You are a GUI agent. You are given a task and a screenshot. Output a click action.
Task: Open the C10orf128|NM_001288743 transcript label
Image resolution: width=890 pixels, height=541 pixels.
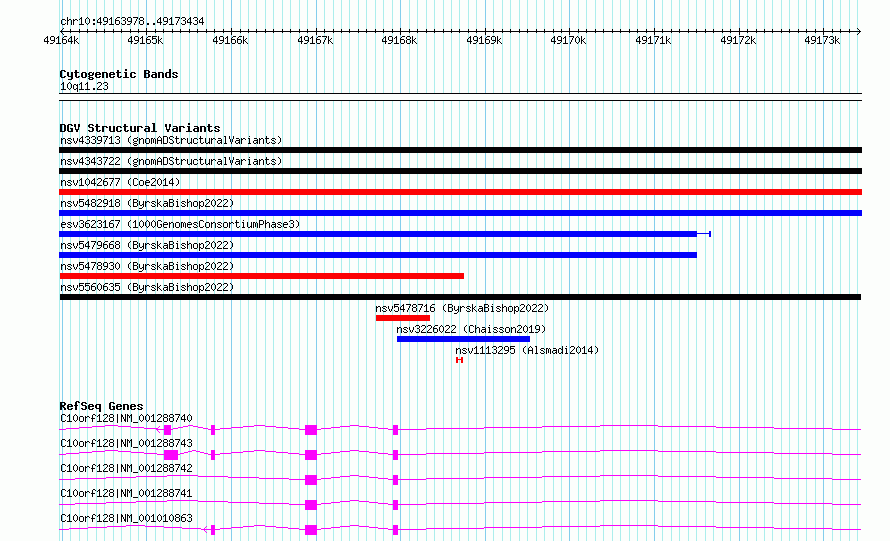(126, 443)
